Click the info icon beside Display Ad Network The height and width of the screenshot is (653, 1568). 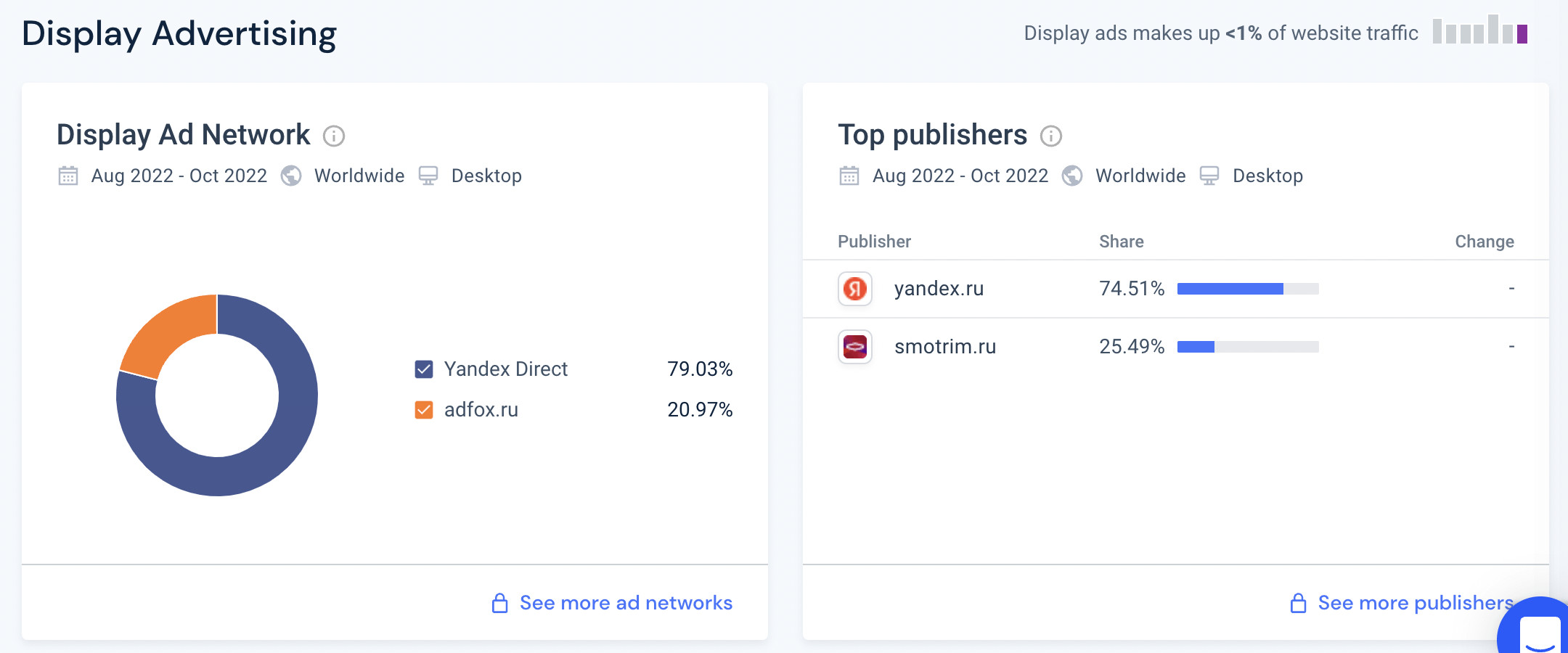(x=334, y=136)
